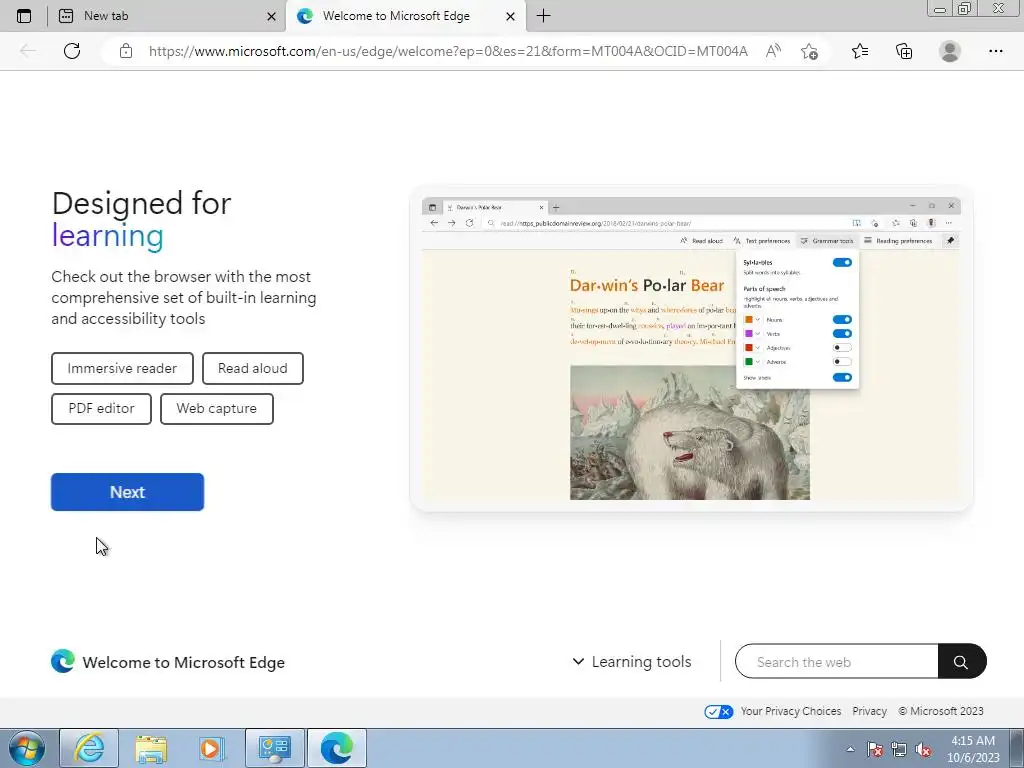The height and width of the screenshot is (768, 1024).
Task: Open the profile avatar icon
Action: tap(950, 51)
